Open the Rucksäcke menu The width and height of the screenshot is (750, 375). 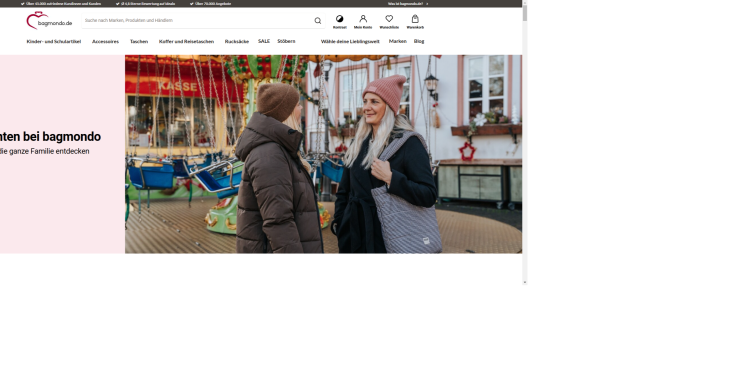click(237, 42)
